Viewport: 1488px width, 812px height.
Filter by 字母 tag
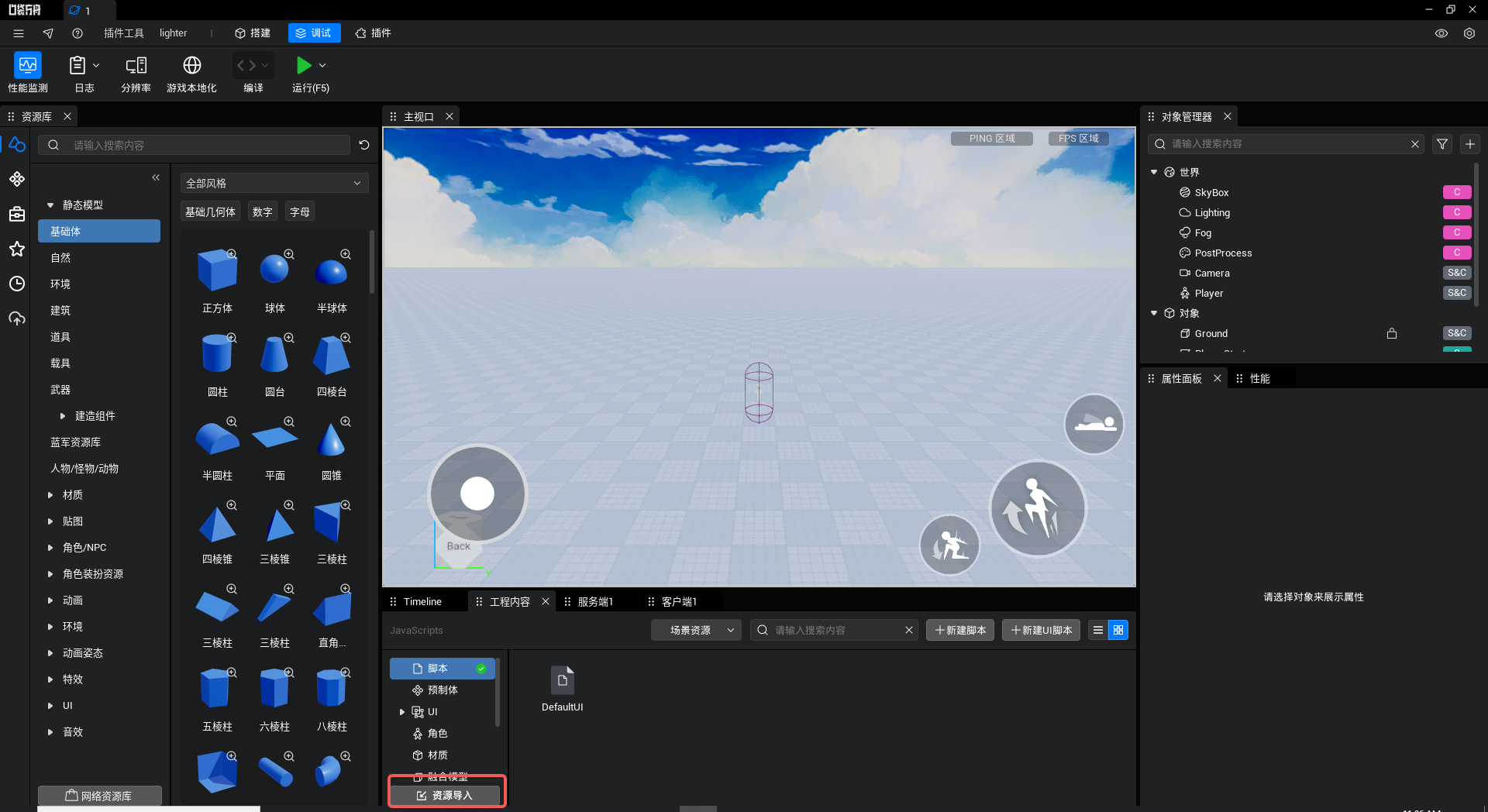299,212
